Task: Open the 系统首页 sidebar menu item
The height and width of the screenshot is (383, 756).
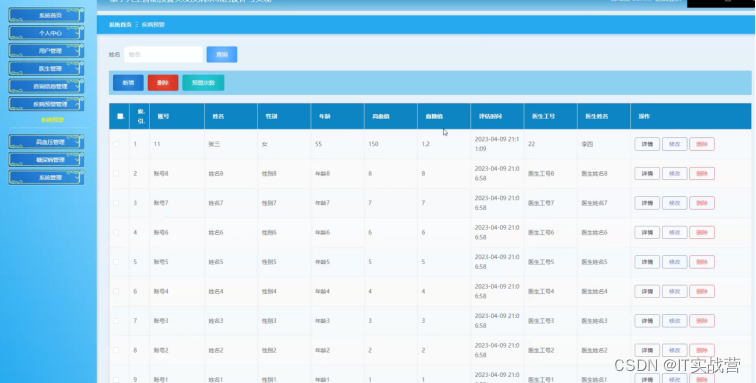Action: pyautogui.click(x=46, y=15)
